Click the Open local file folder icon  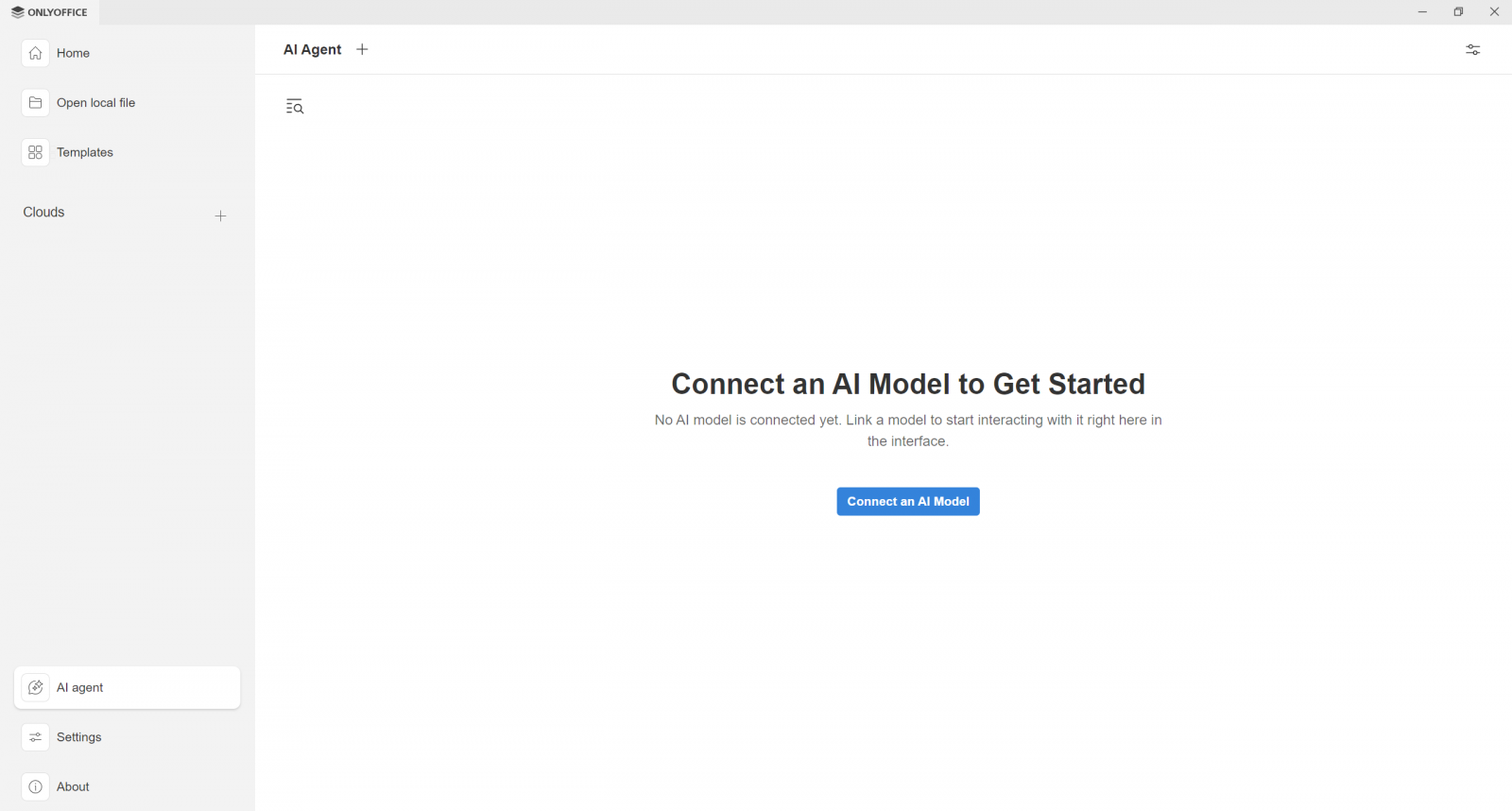[x=35, y=103]
